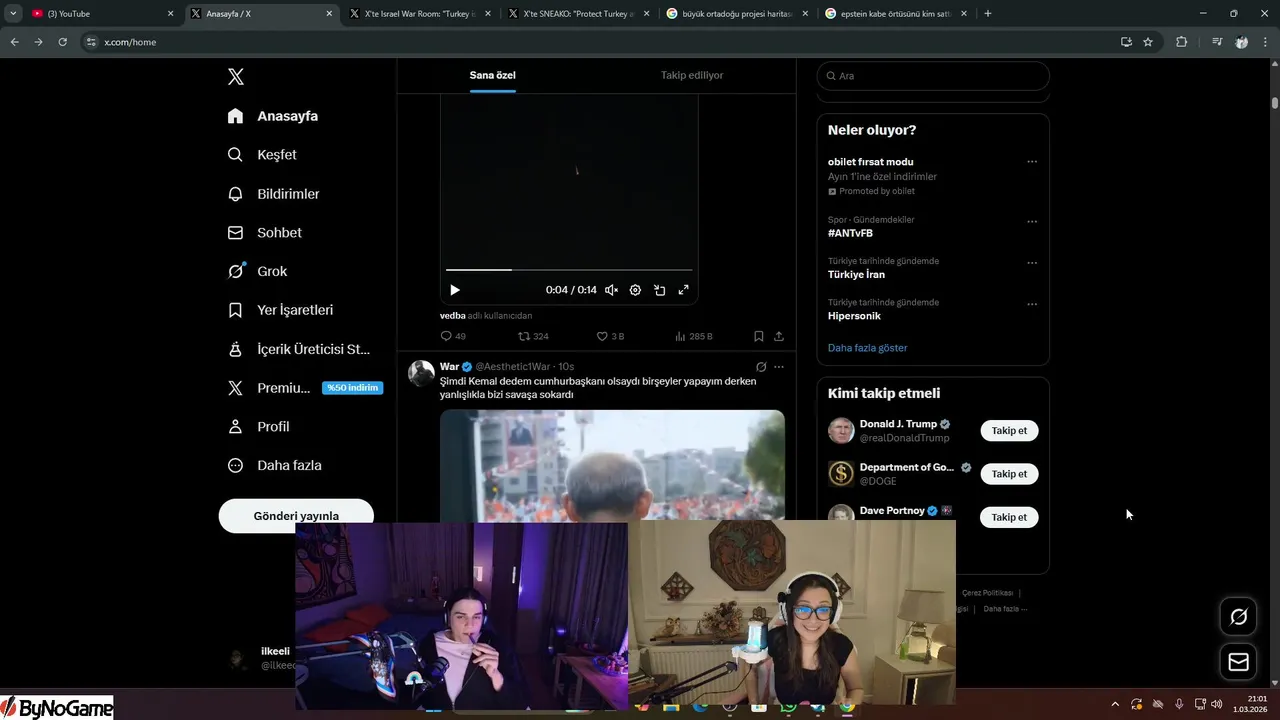Image resolution: width=1280 pixels, height=720 pixels.
Task: Open options for #ANTvFB trend
Action: pyautogui.click(x=1032, y=222)
